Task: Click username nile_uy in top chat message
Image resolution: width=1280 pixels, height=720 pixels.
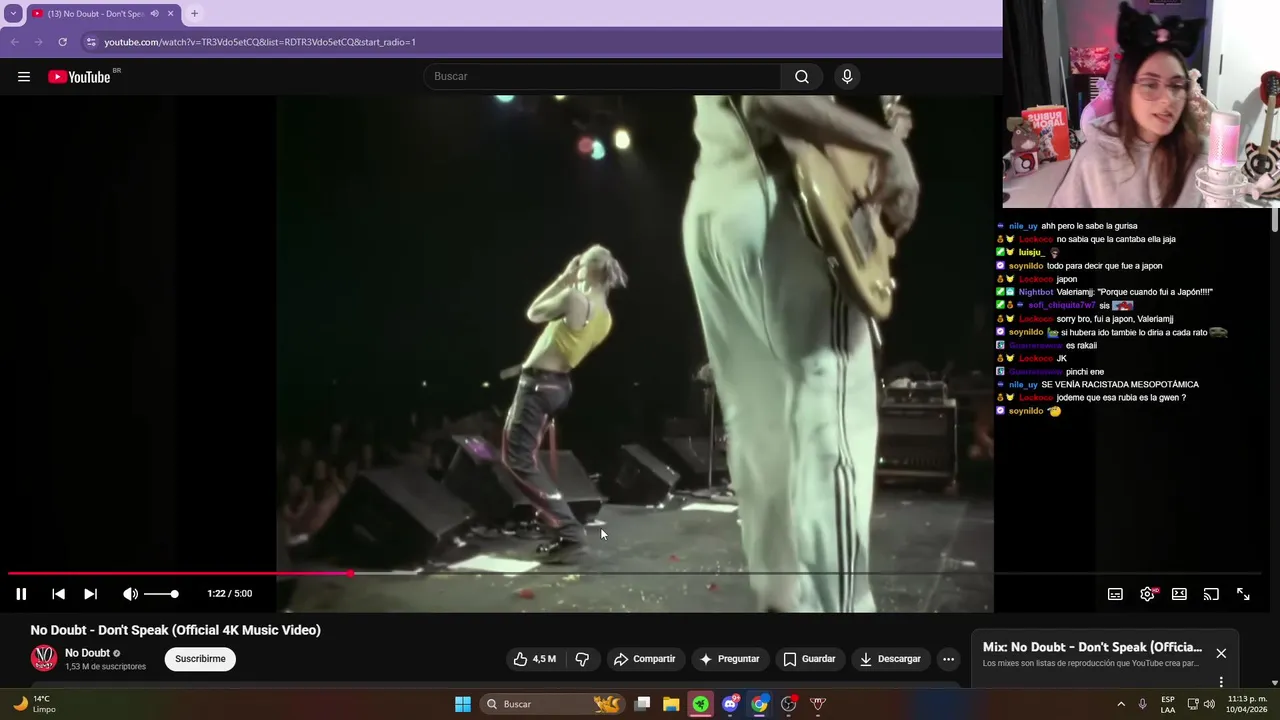Action: coord(1023,226)
